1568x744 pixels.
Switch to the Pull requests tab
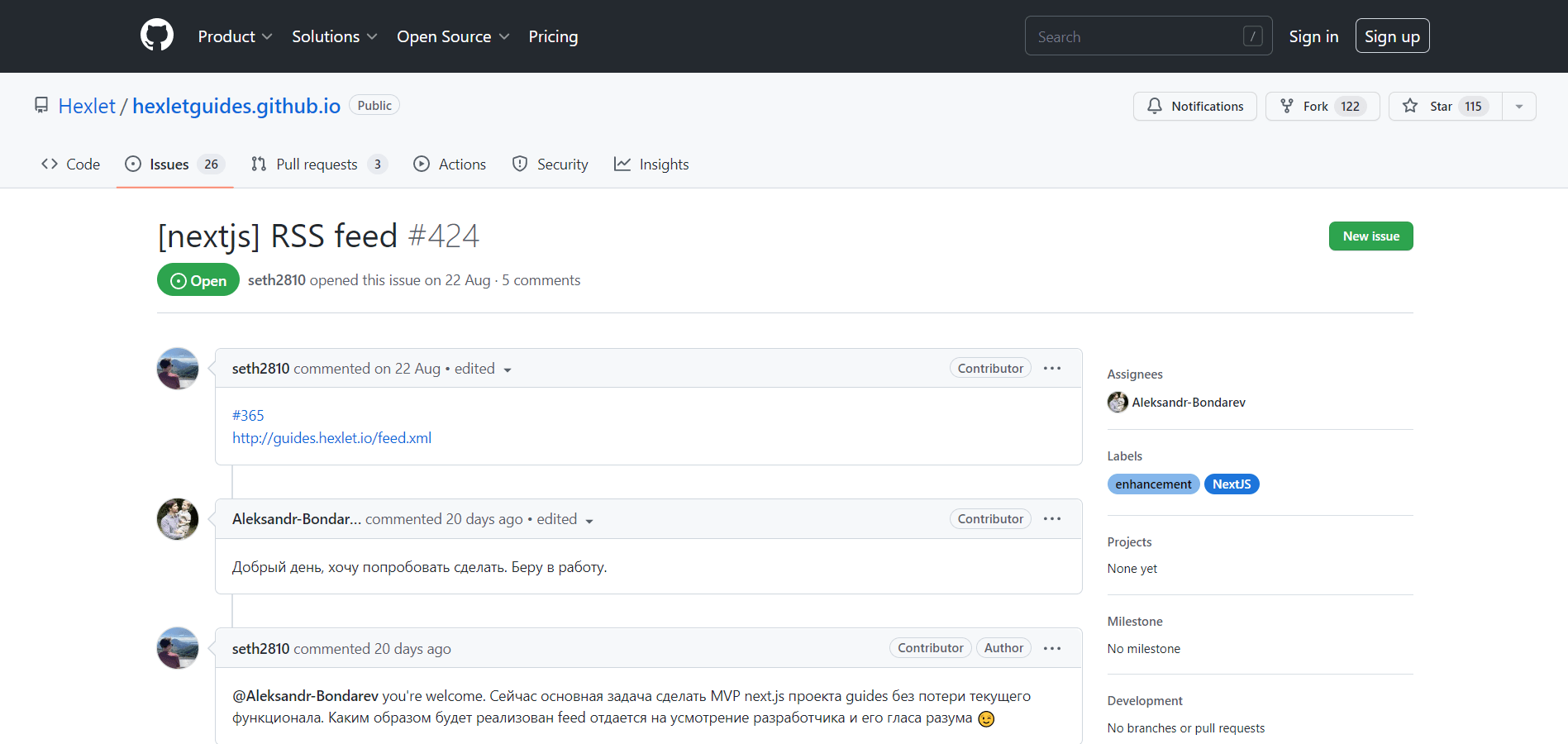[x=318, y=165]
